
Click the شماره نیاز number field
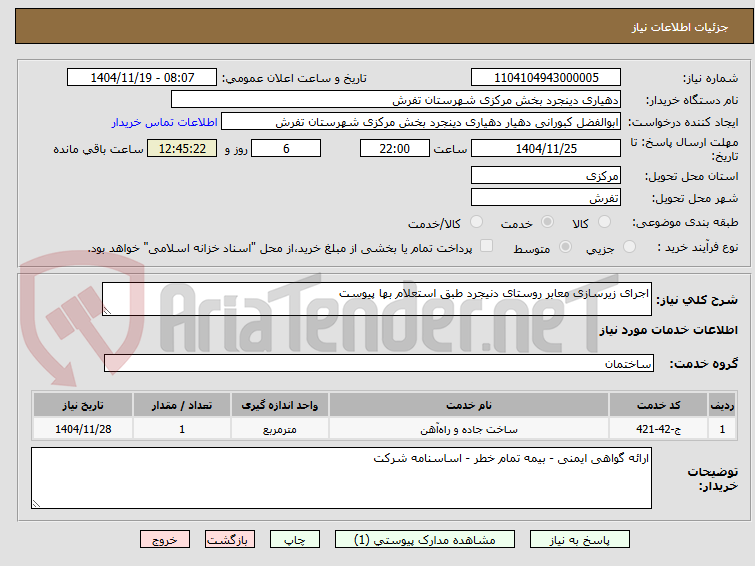coord(546,78)
